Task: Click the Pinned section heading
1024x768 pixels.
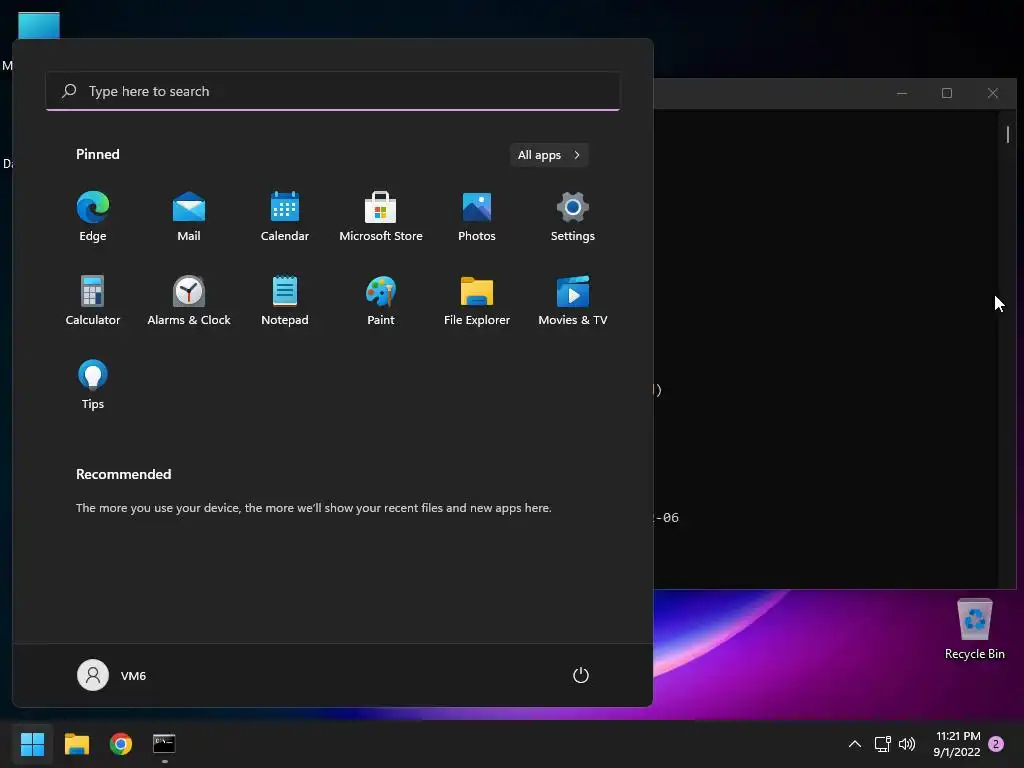Action: point(98,154)
